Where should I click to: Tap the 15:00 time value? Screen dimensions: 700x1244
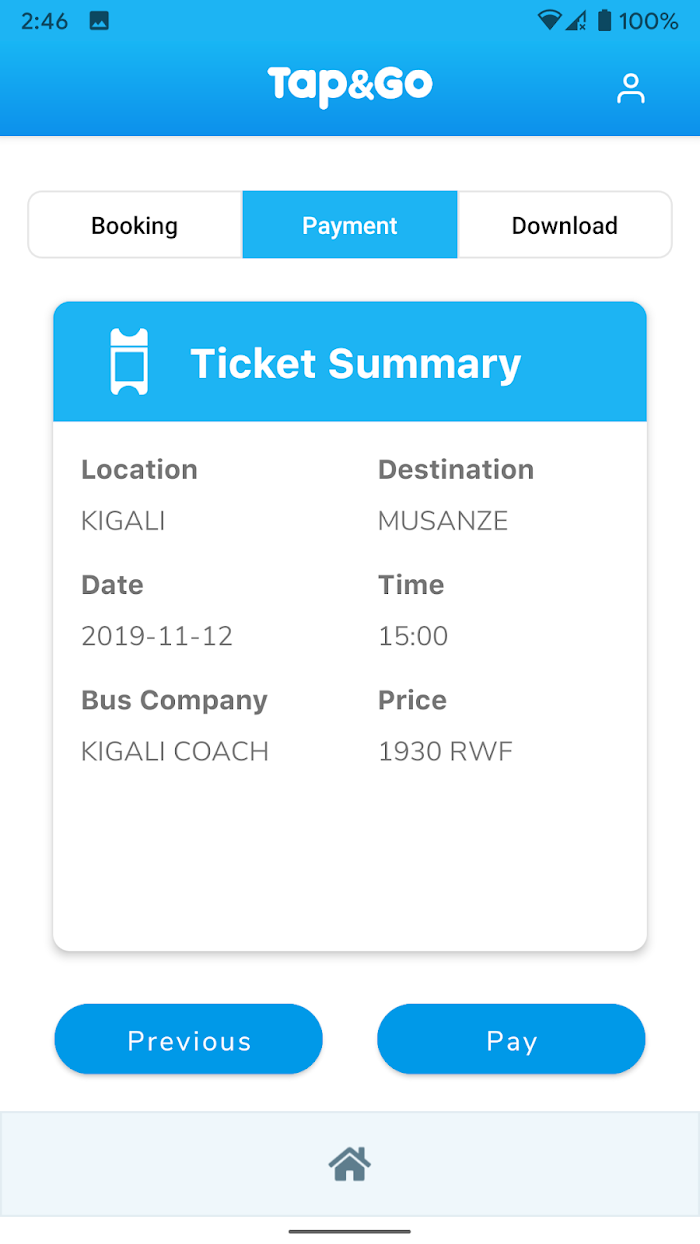click(x=413, y=636)
